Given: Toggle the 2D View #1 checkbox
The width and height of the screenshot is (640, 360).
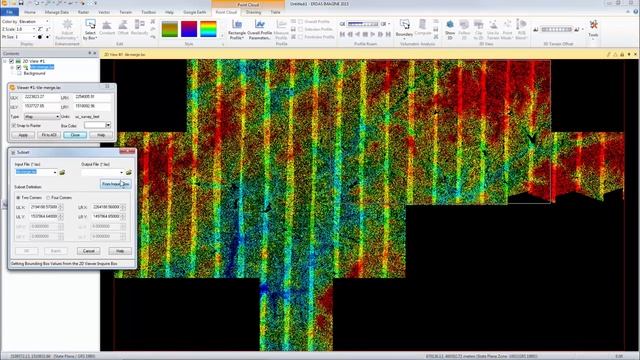Looking at the screenshot, I should tap(11, 61).
